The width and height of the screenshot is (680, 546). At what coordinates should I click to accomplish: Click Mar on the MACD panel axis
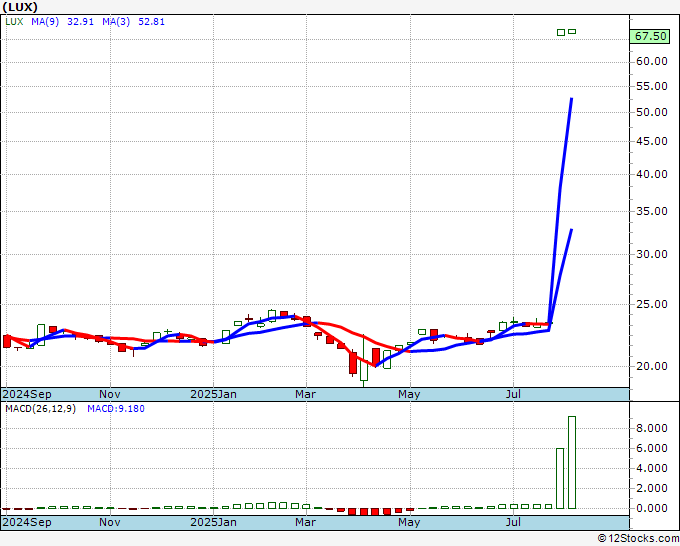pyautogui.click(x=305, y=522)
